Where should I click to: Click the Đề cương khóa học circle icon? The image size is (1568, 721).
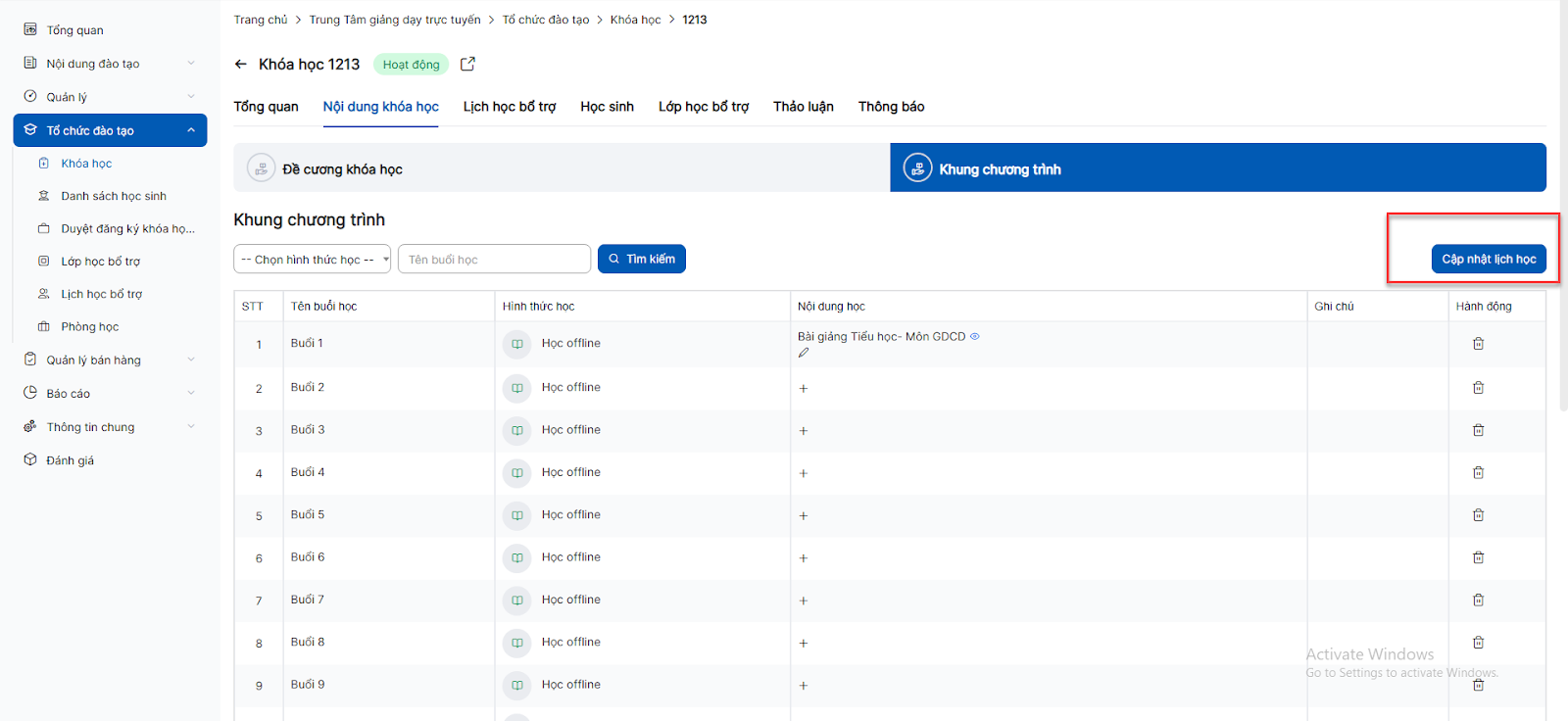coord(261,168)
